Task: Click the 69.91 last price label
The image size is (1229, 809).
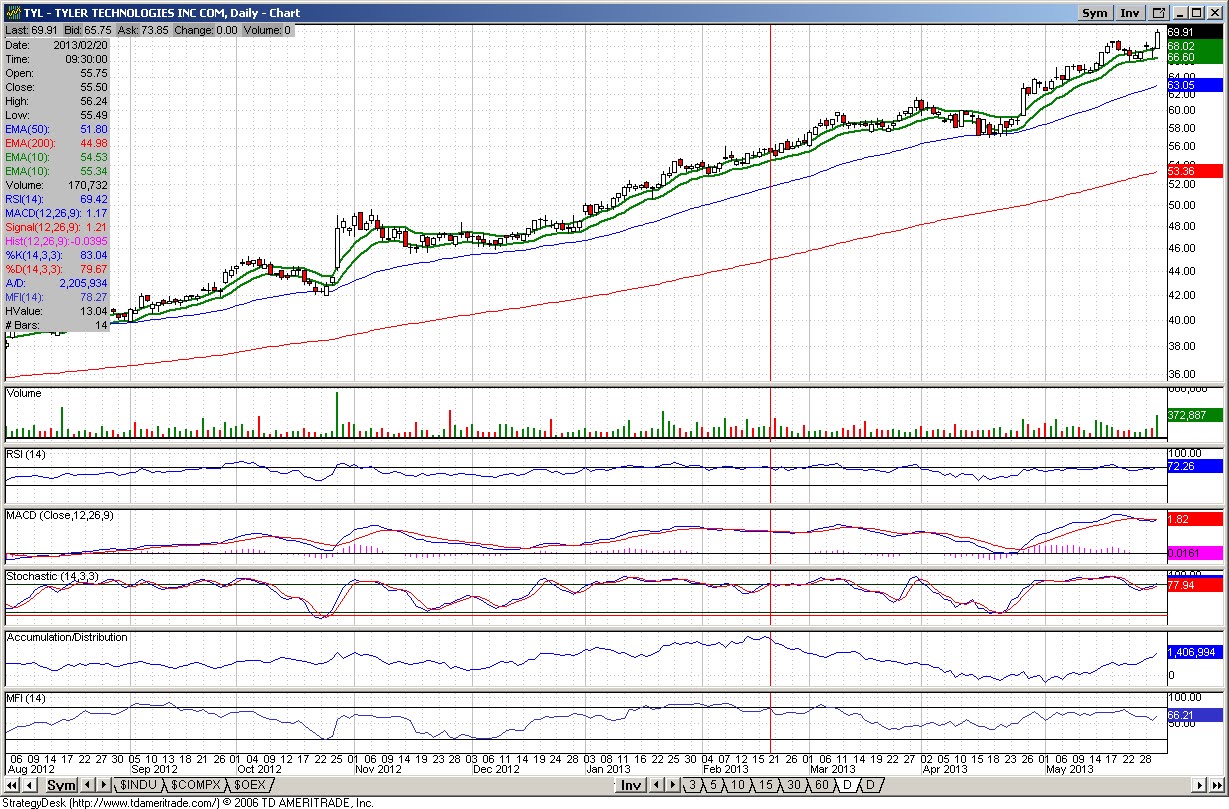Action: pos(1194,32)
